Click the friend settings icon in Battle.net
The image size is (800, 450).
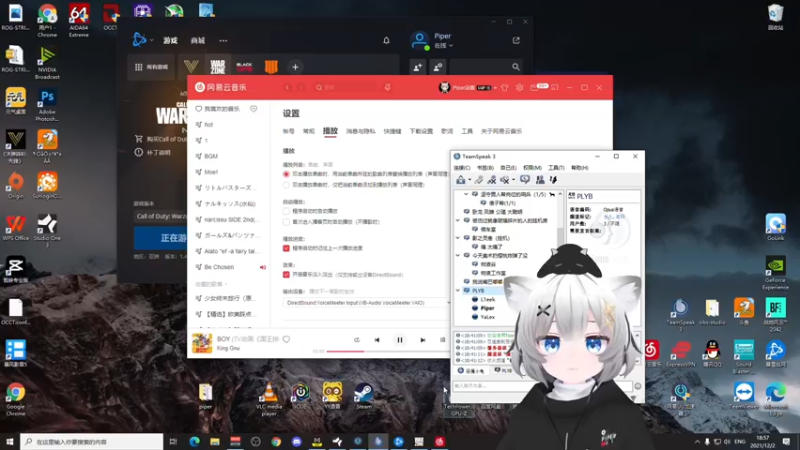tap(438, 67)
